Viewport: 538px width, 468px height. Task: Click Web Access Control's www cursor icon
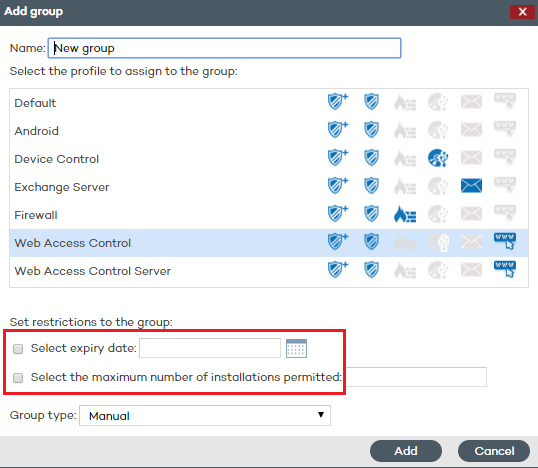(x=505, y=241)
